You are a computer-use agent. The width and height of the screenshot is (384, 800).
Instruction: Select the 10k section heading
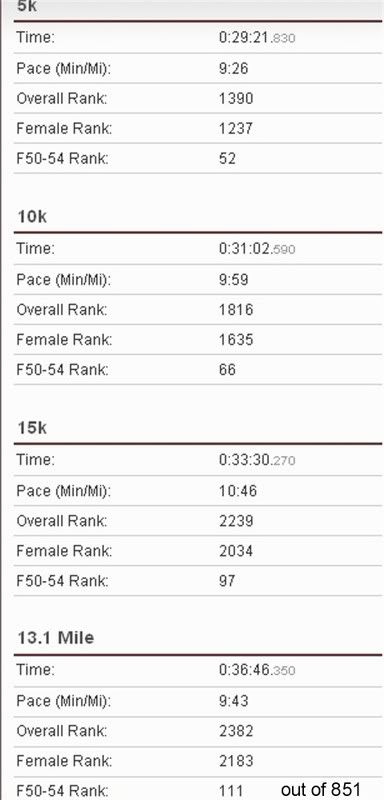click(x=32, y=217)
